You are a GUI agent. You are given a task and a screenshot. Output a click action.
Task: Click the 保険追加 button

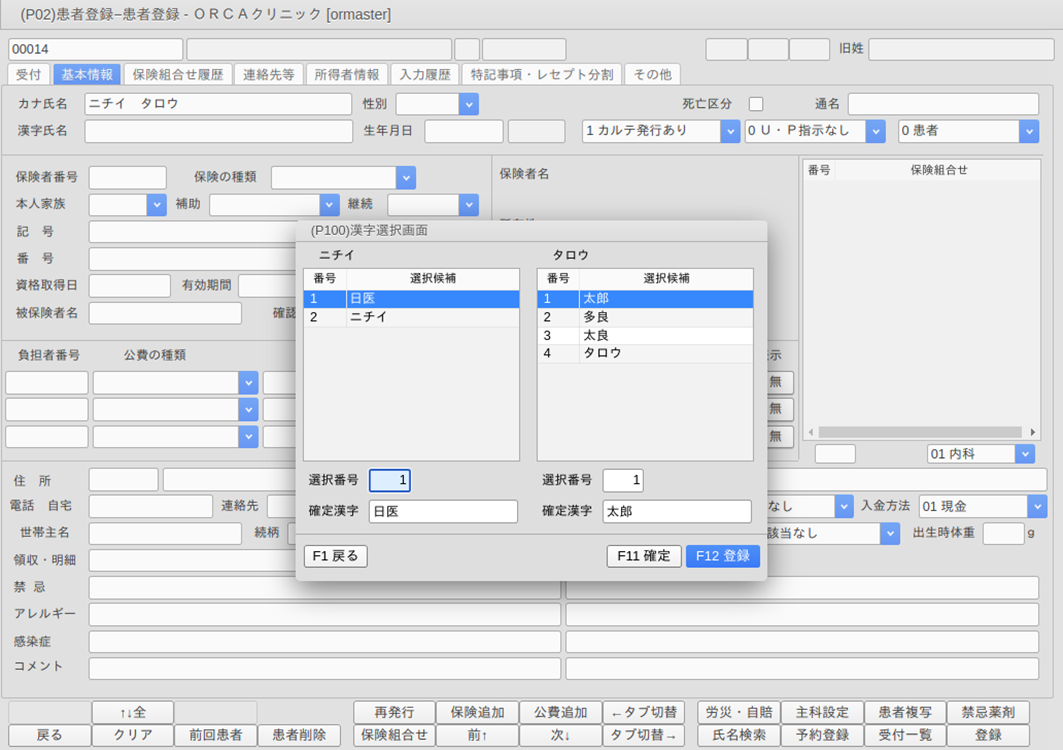tap(477, 712)
